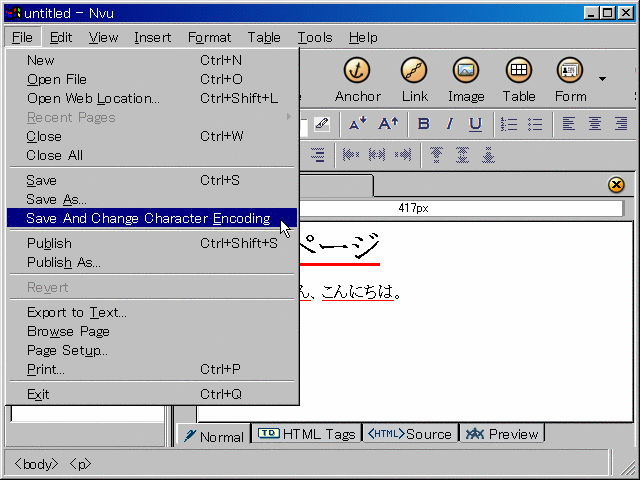Switch to Source view tab

coord(410,434)
